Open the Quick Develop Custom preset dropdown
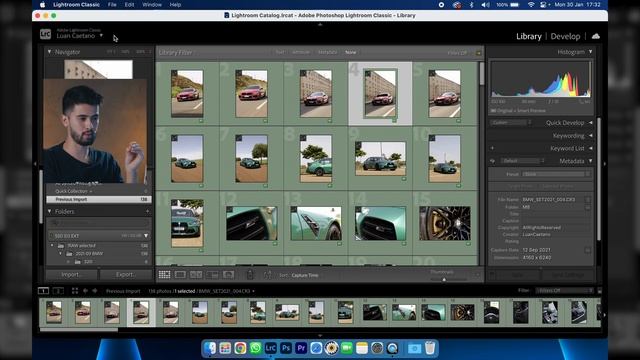The width and height of the screenshot is (640, 360). click(511, 122)
